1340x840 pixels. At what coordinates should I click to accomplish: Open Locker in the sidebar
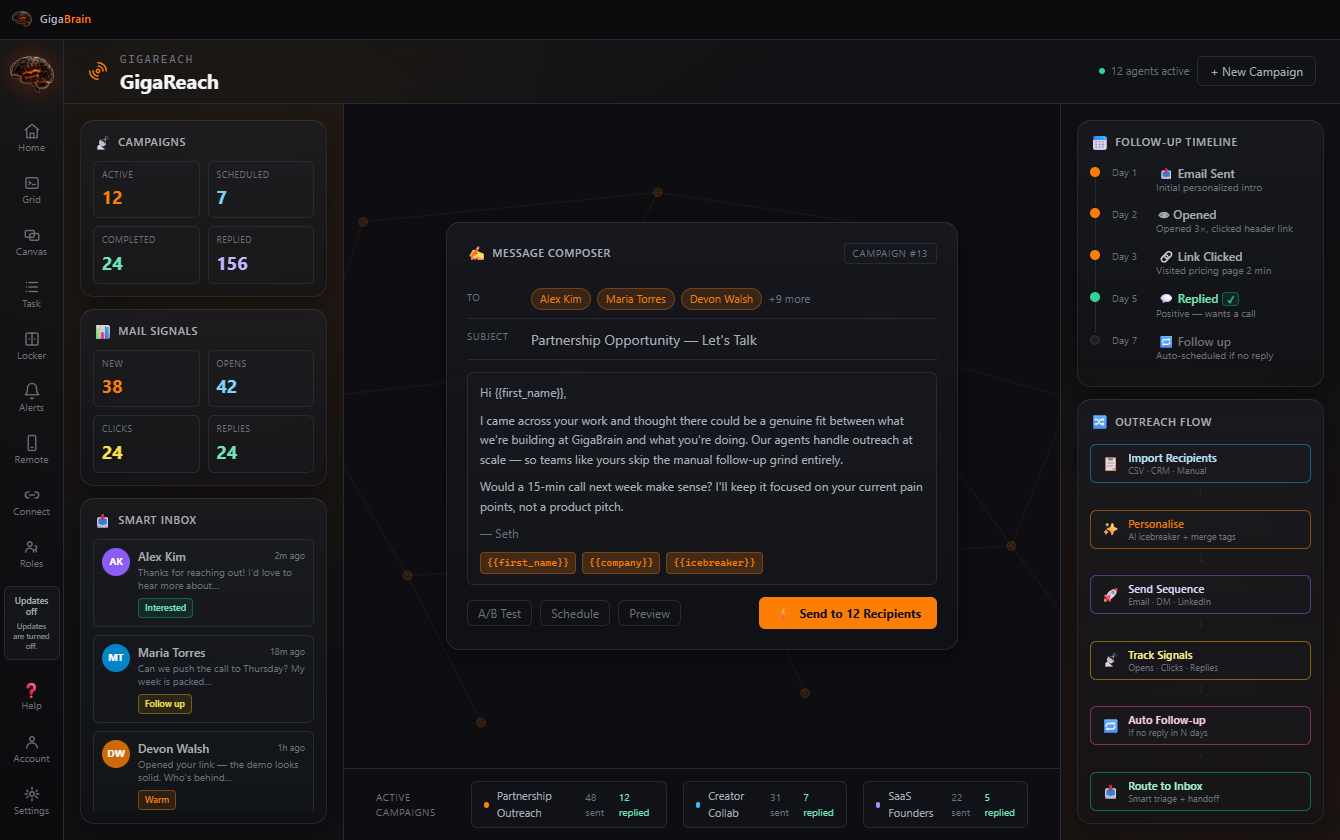click(32, 346)
